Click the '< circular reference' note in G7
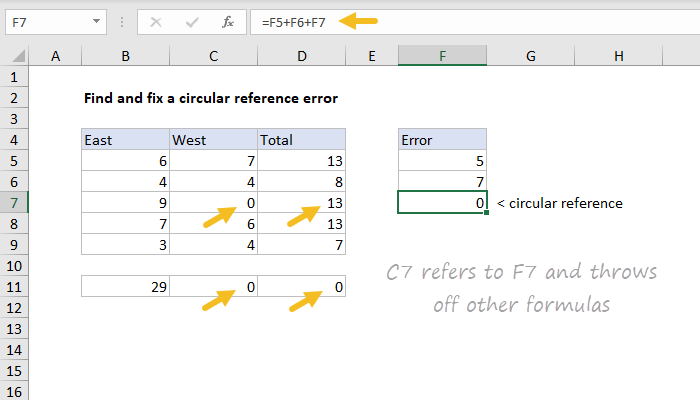Image resolution: width=700 pixels, height=400 pixels. pyautogui.click(x=560, y=203)
